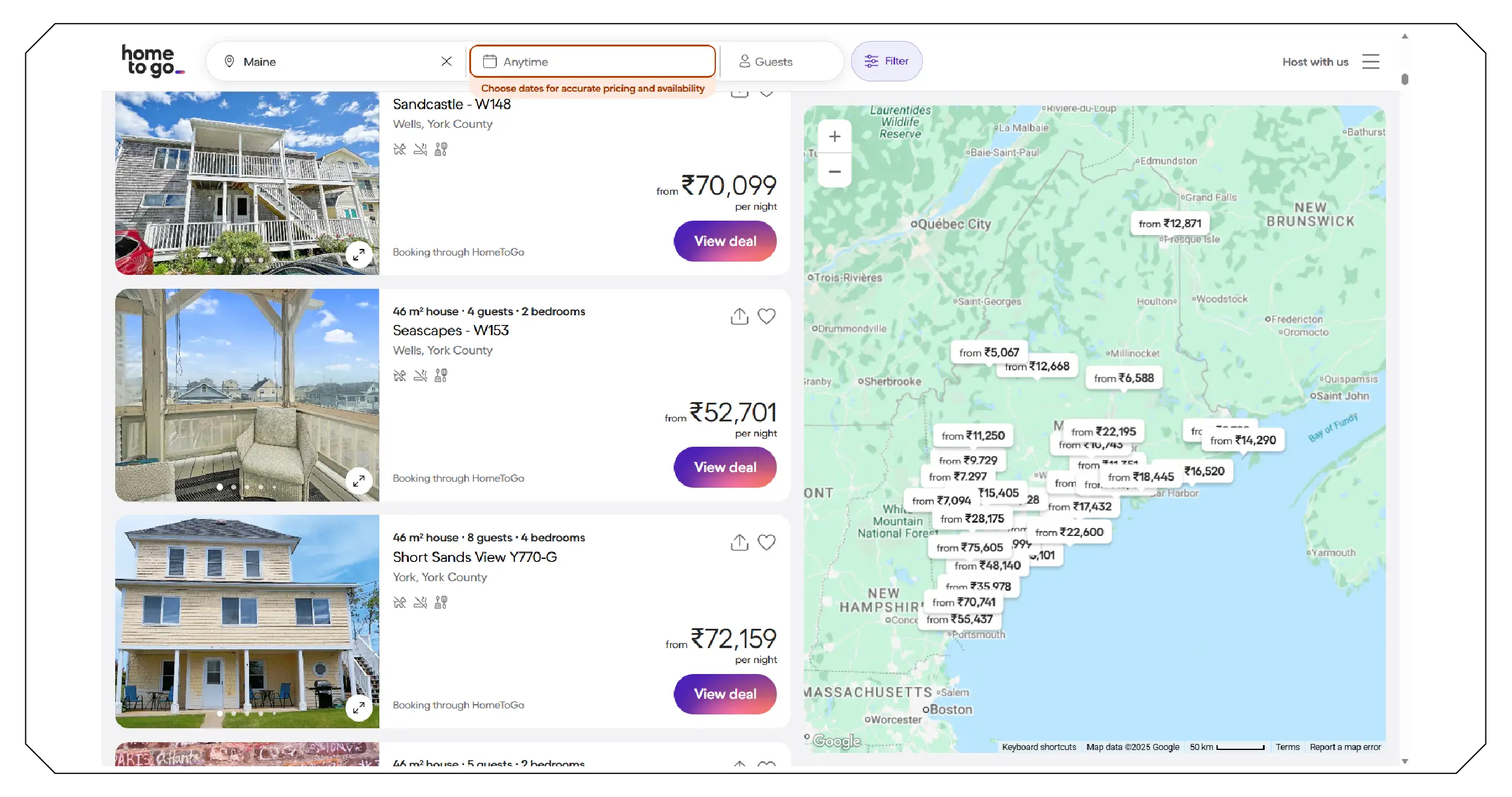The image size is (1512, 797).
Task: Toggle the heart on Seascapes - W153
Action: (x=767, y=315)
